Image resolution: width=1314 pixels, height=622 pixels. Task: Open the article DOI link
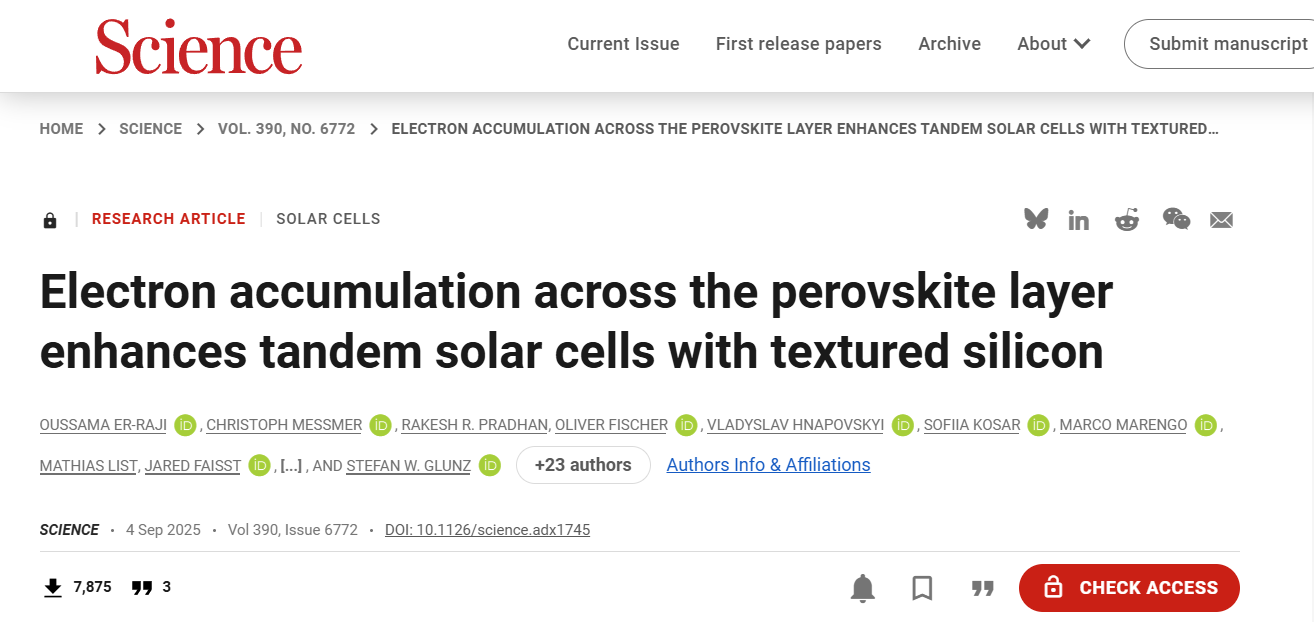coord(487,530)
